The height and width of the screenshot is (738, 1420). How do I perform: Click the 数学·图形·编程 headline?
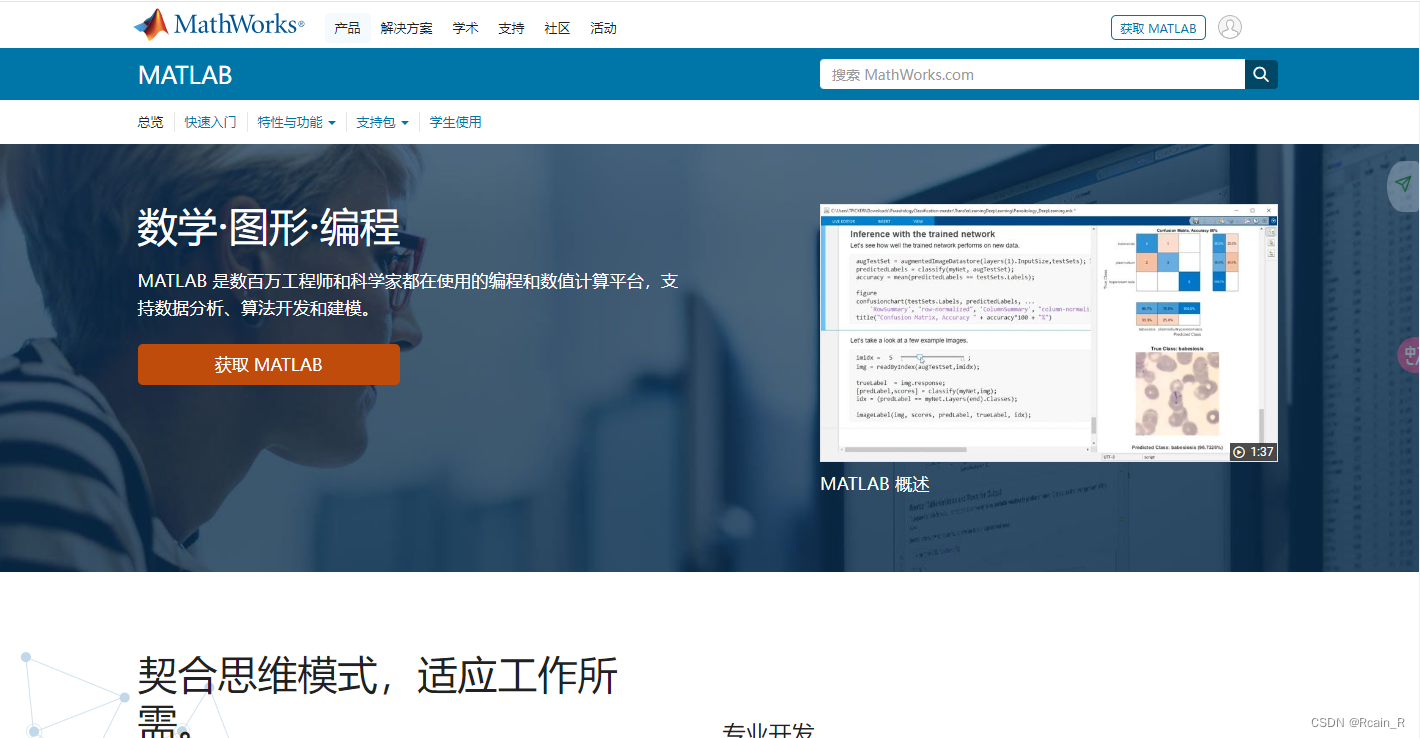pyautogui.click(x=269, y=228)
